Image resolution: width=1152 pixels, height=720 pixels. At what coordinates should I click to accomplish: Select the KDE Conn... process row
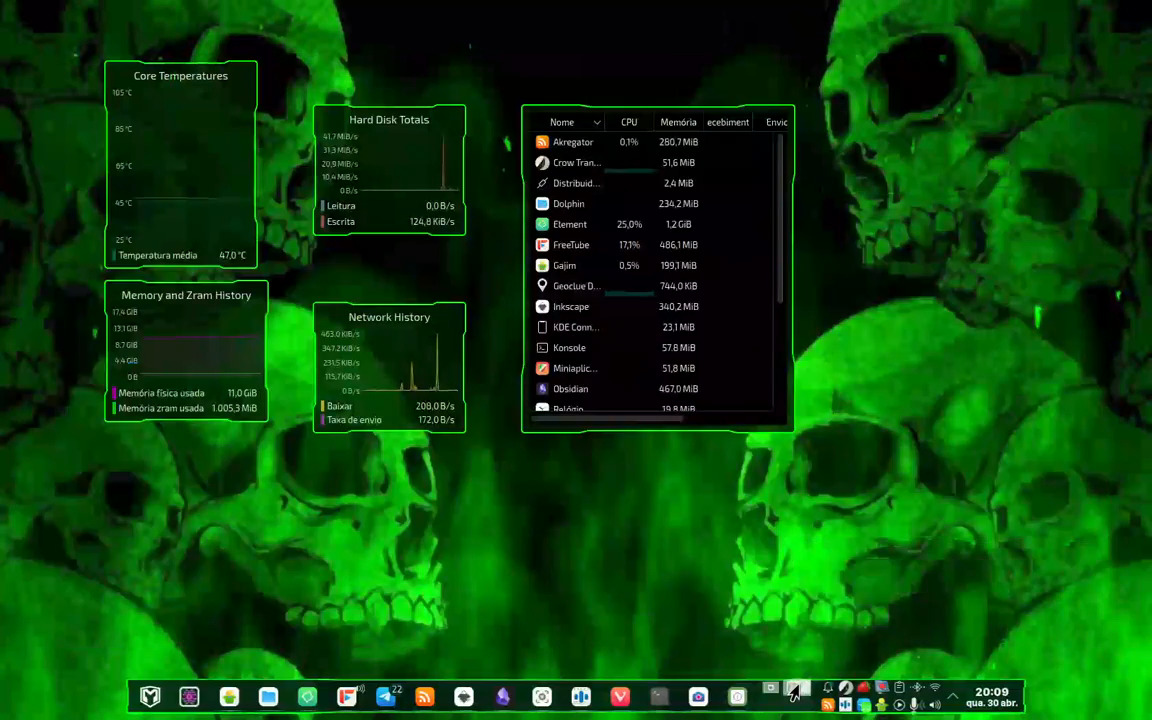coord(652,327)
